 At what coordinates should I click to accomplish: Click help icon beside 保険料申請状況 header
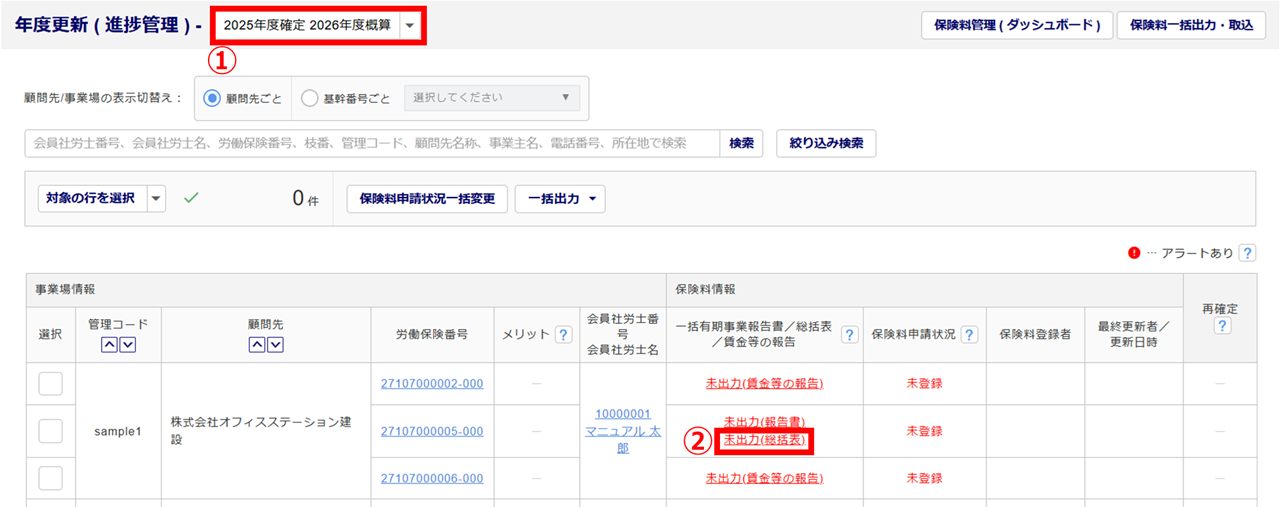point(968,335)
